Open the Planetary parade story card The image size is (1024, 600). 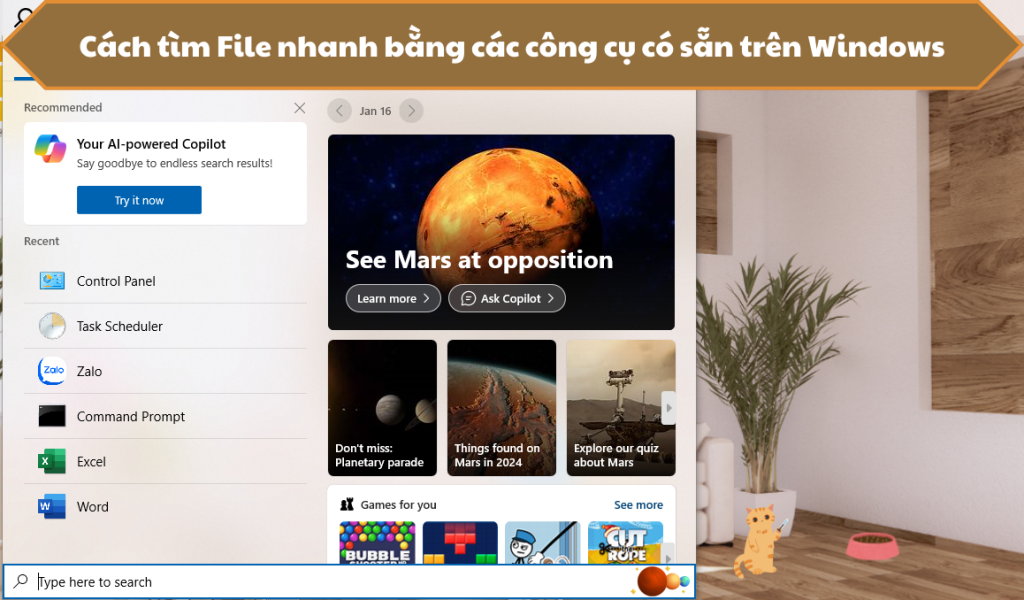382,407
